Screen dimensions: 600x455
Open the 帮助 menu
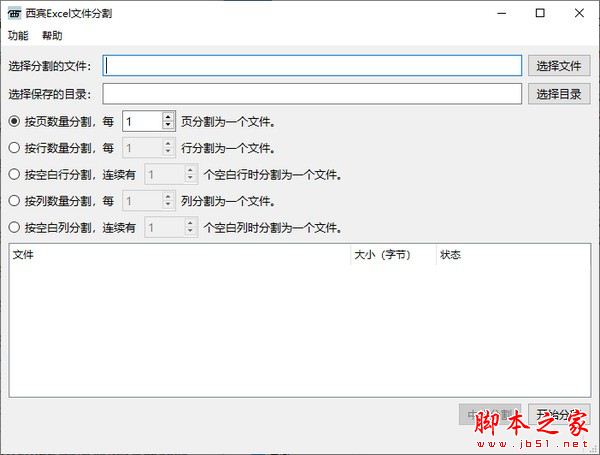(52, 36)
